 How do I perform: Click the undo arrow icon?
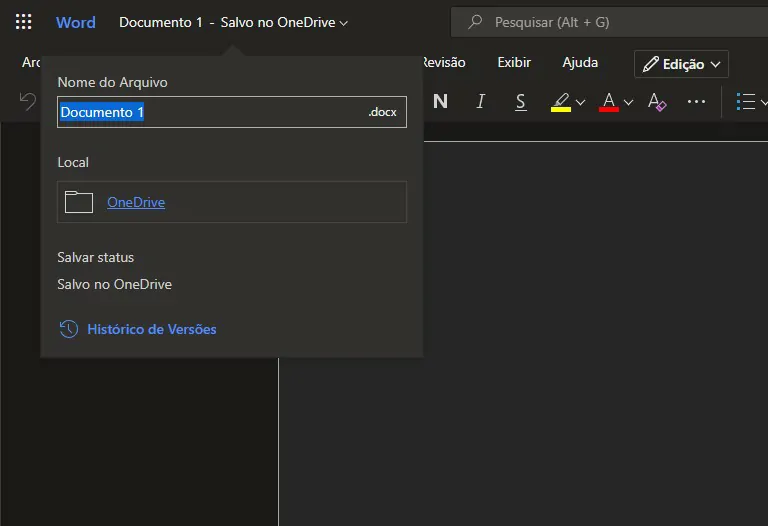(x=28, y=101)
